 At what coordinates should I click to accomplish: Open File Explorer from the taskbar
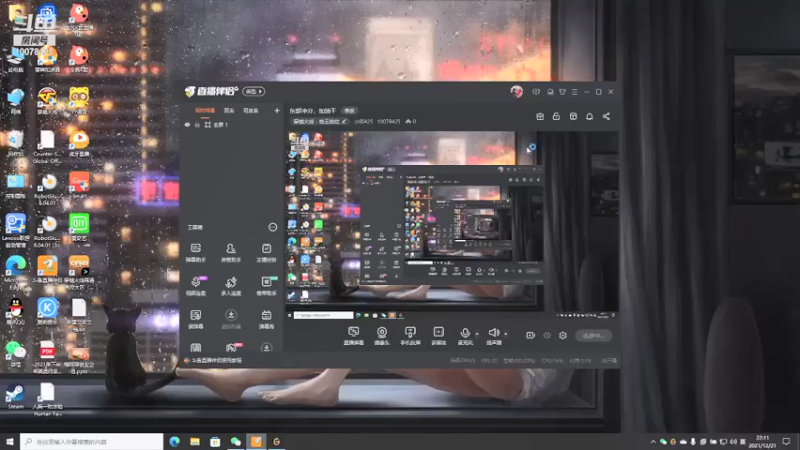coord(195,441)
